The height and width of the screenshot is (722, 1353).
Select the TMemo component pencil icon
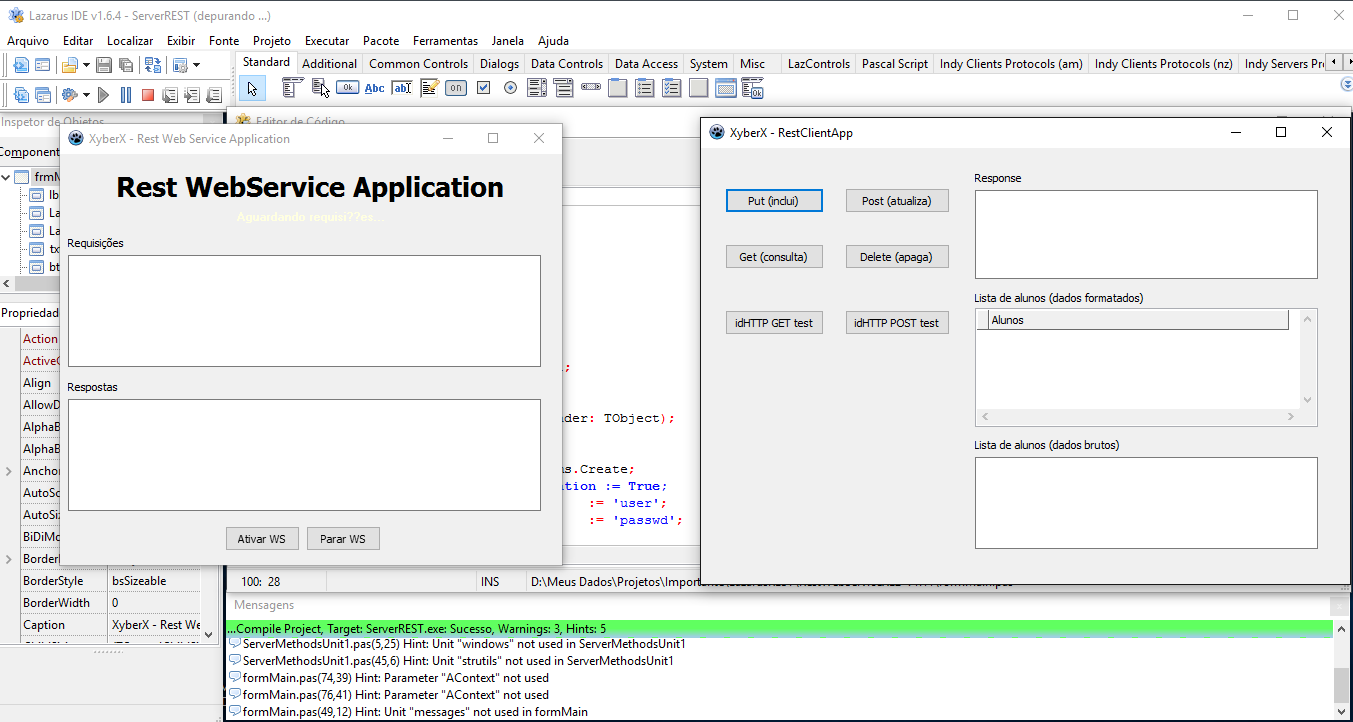tap(429, 88)
